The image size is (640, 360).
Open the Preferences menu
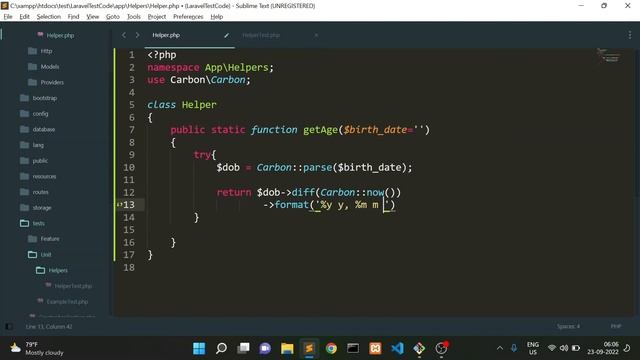(188, 17)
